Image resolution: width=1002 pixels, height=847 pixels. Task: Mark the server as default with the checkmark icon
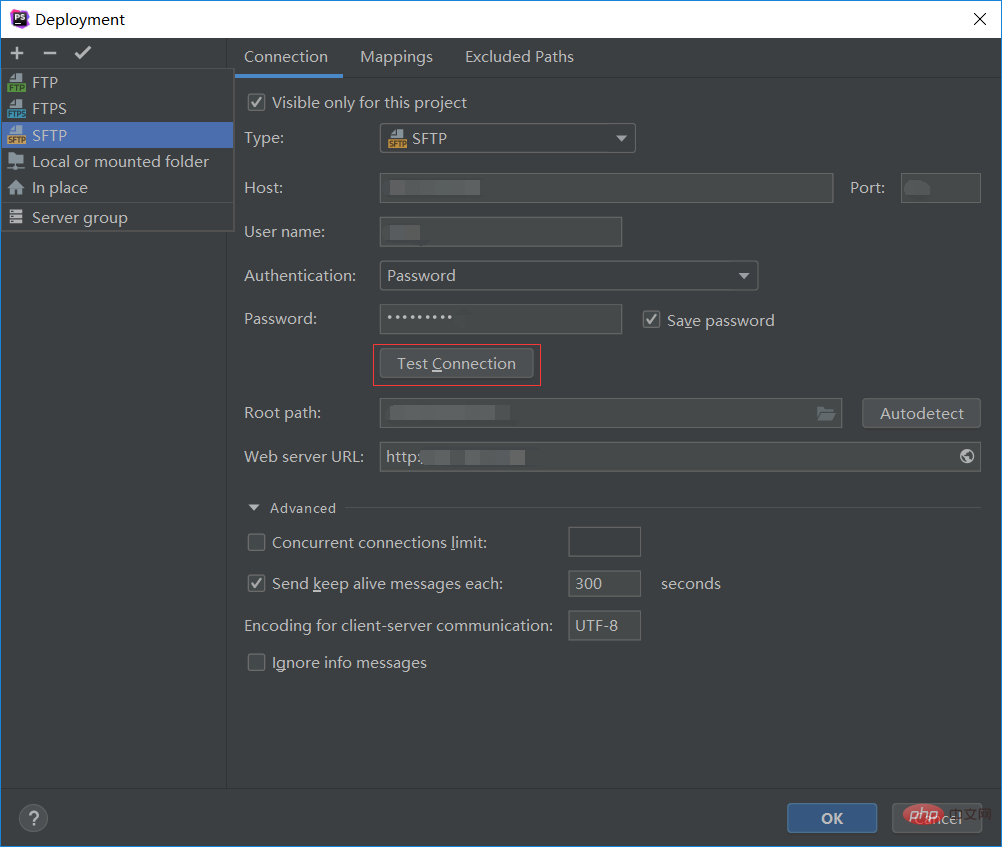[83, 53]
